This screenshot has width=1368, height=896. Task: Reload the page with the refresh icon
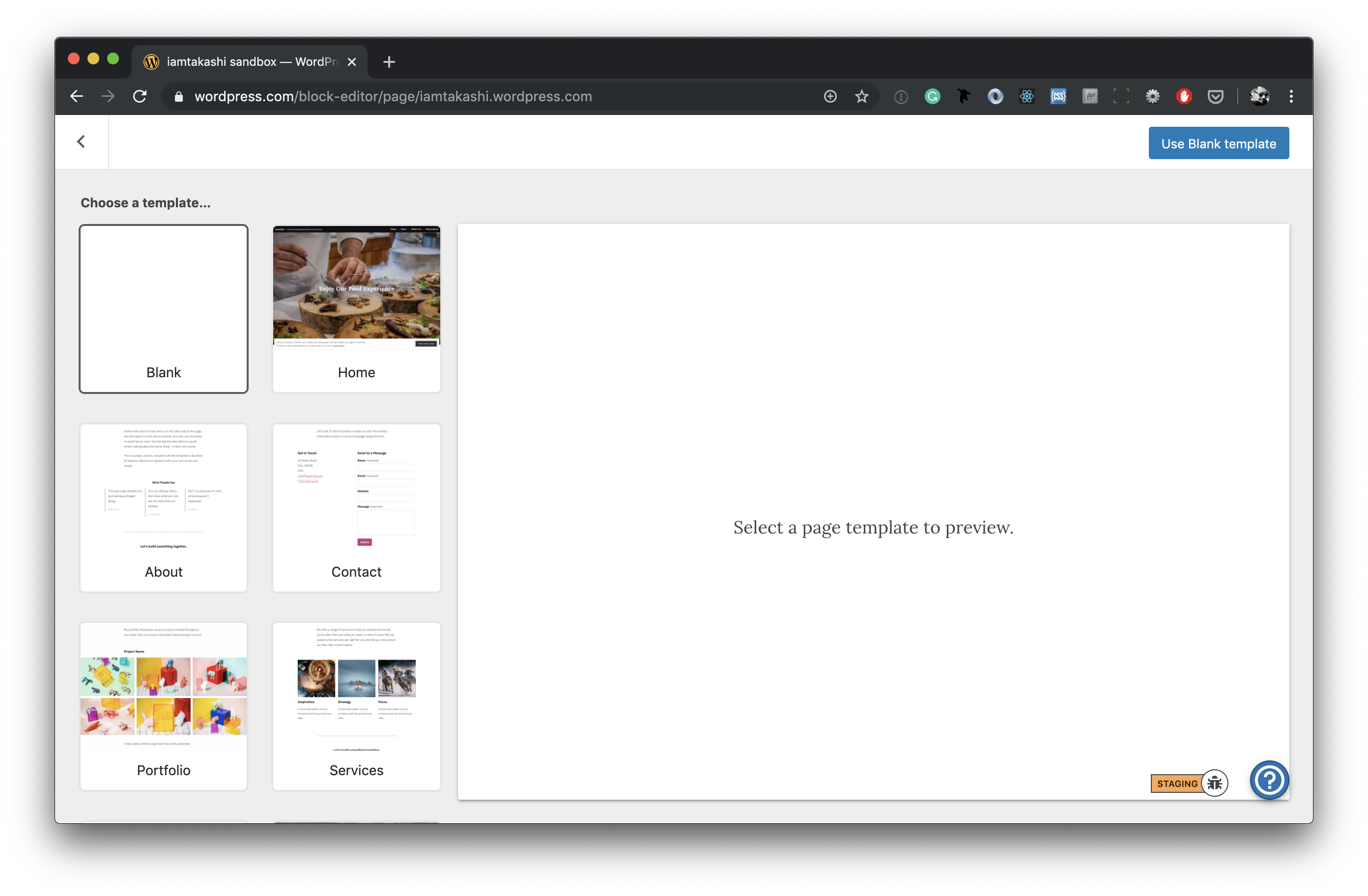click(140, 97)
